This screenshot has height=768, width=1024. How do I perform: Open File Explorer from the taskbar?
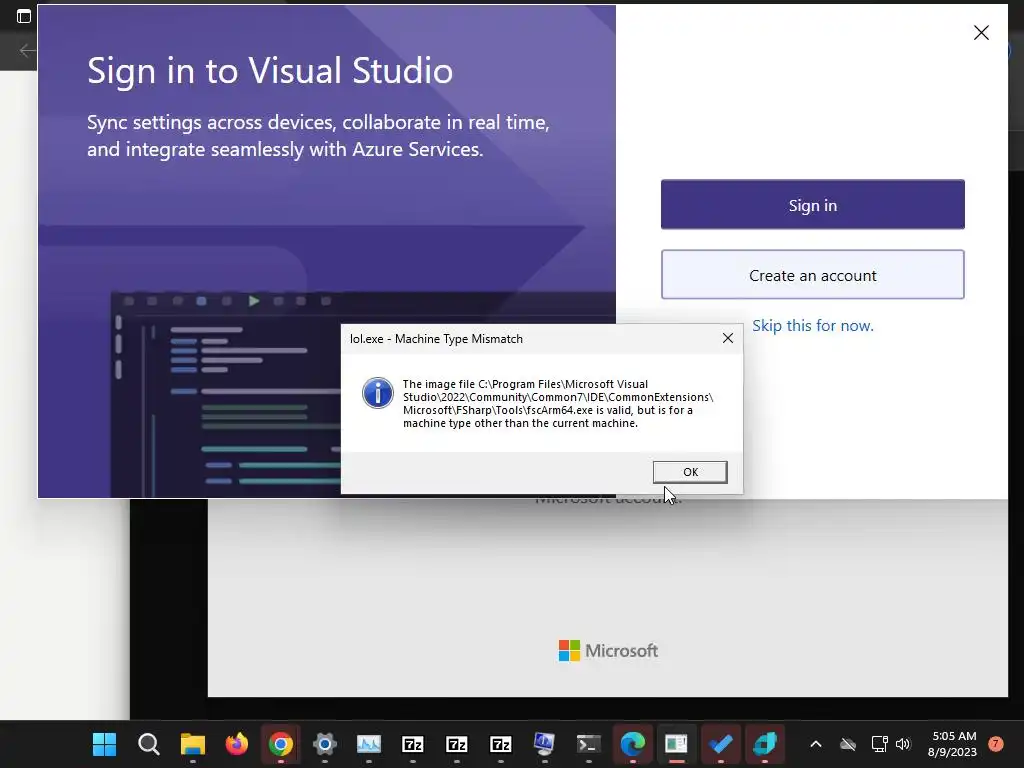point(193,743)
